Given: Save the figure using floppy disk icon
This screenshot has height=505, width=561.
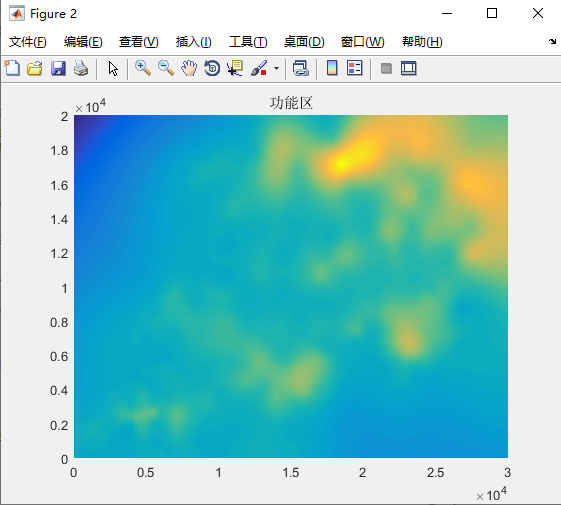Looking at the screenshot, I should pyautogui.click(x=58, y=68).
